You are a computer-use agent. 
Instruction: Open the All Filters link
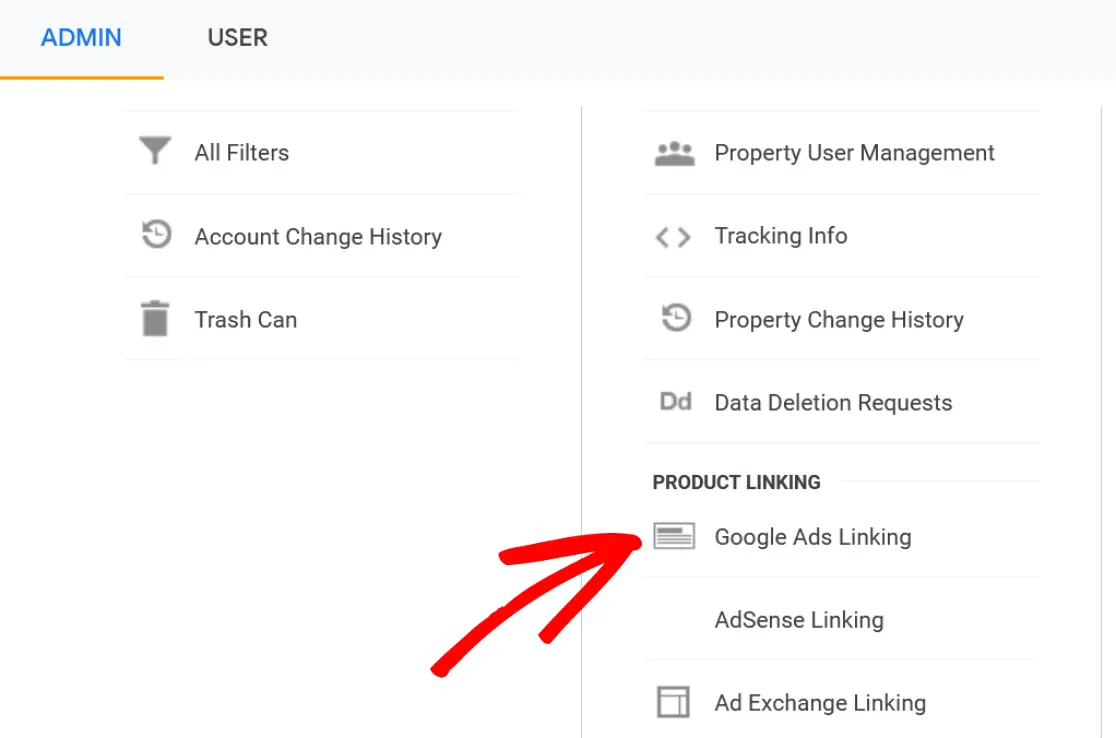point(242,153)
